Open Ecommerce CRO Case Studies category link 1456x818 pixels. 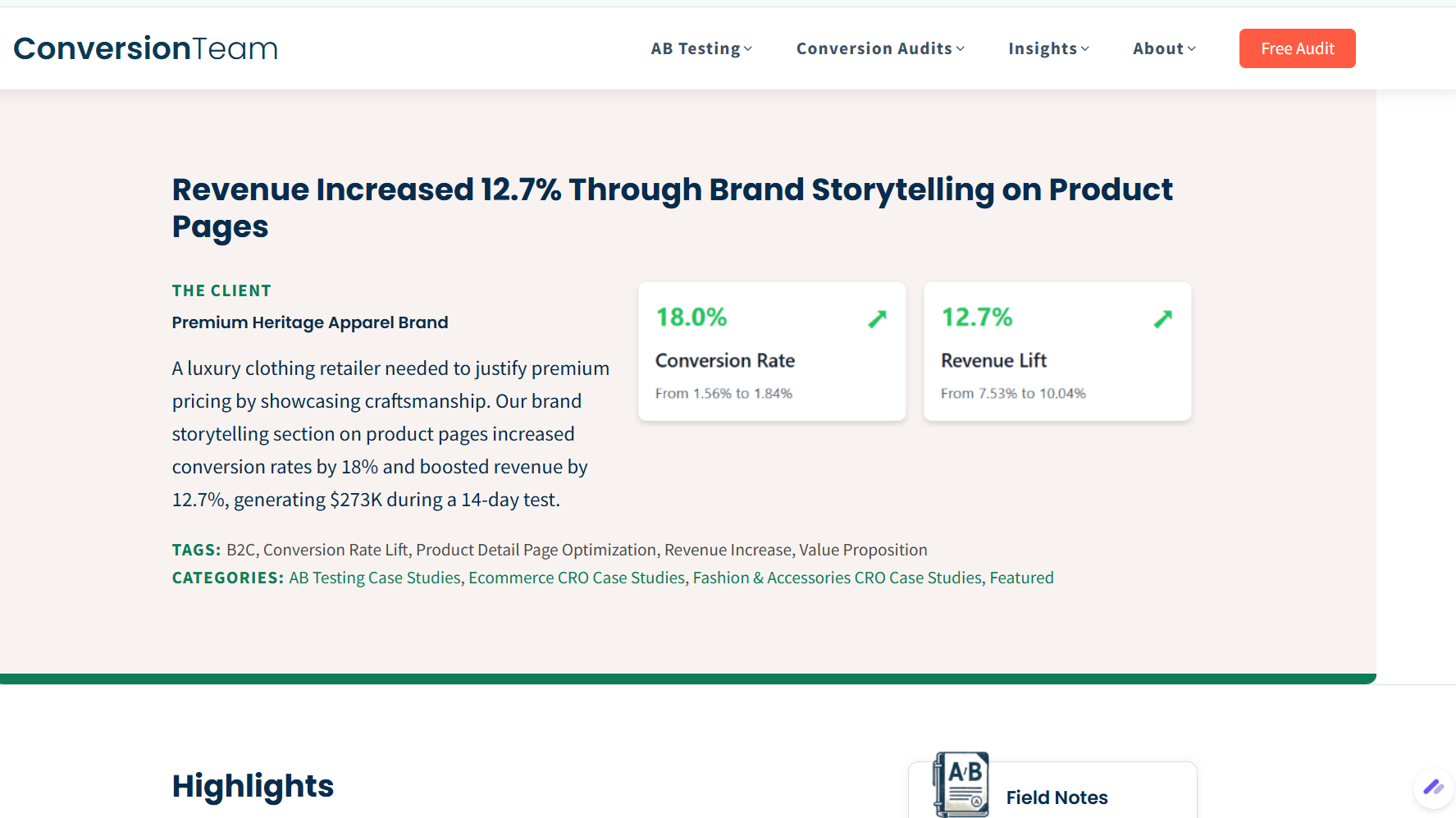coord(577,578)
